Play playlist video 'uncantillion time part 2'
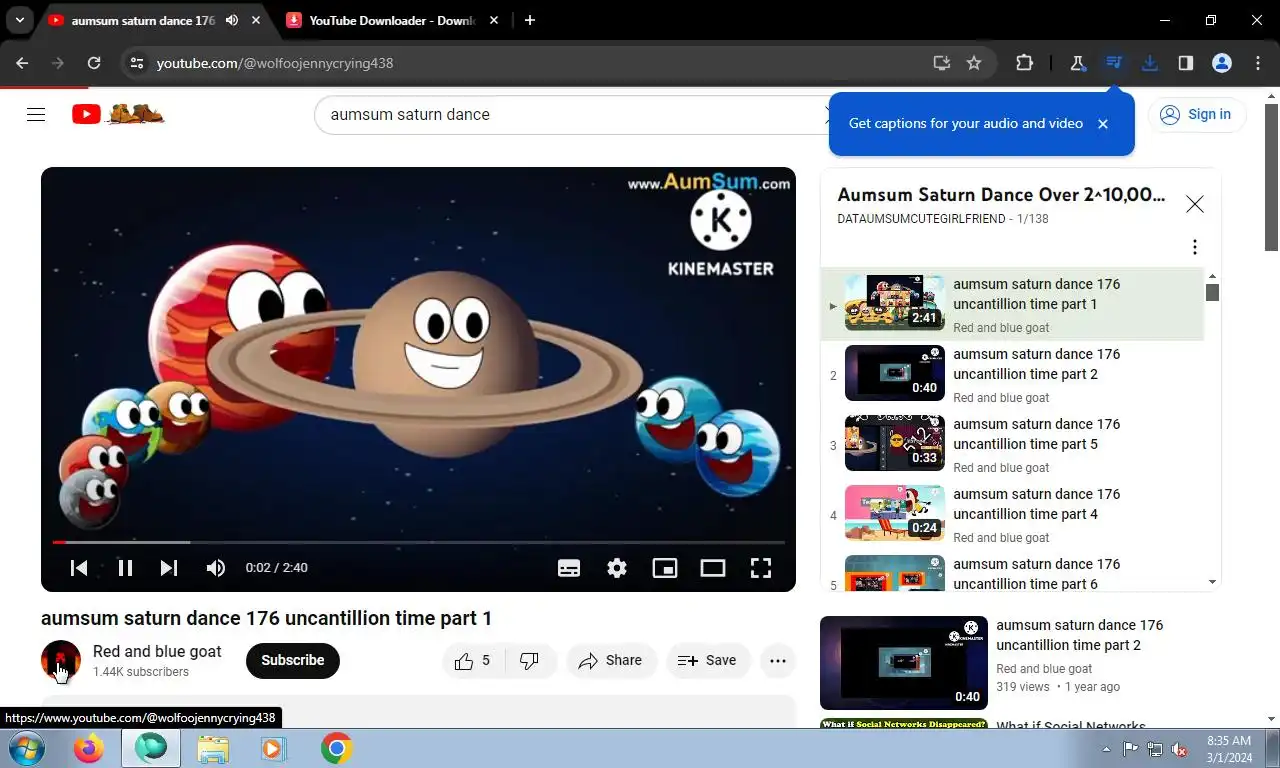The width and height of the screenshot is (1280, 768). click(1012, 374)
